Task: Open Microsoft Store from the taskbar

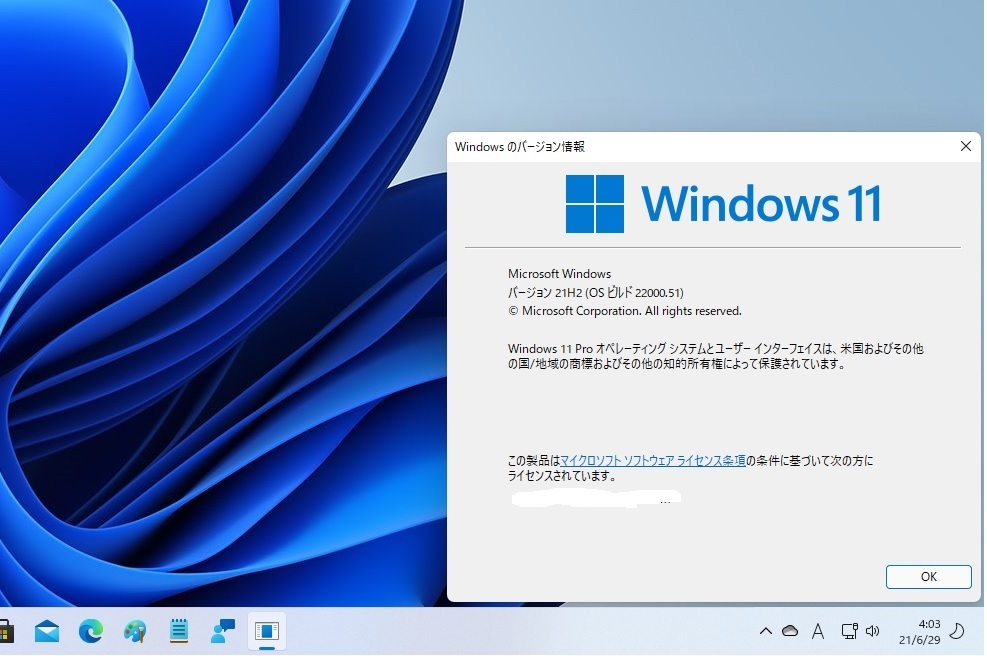Action: pyautogui.click(x=6, y=631)
